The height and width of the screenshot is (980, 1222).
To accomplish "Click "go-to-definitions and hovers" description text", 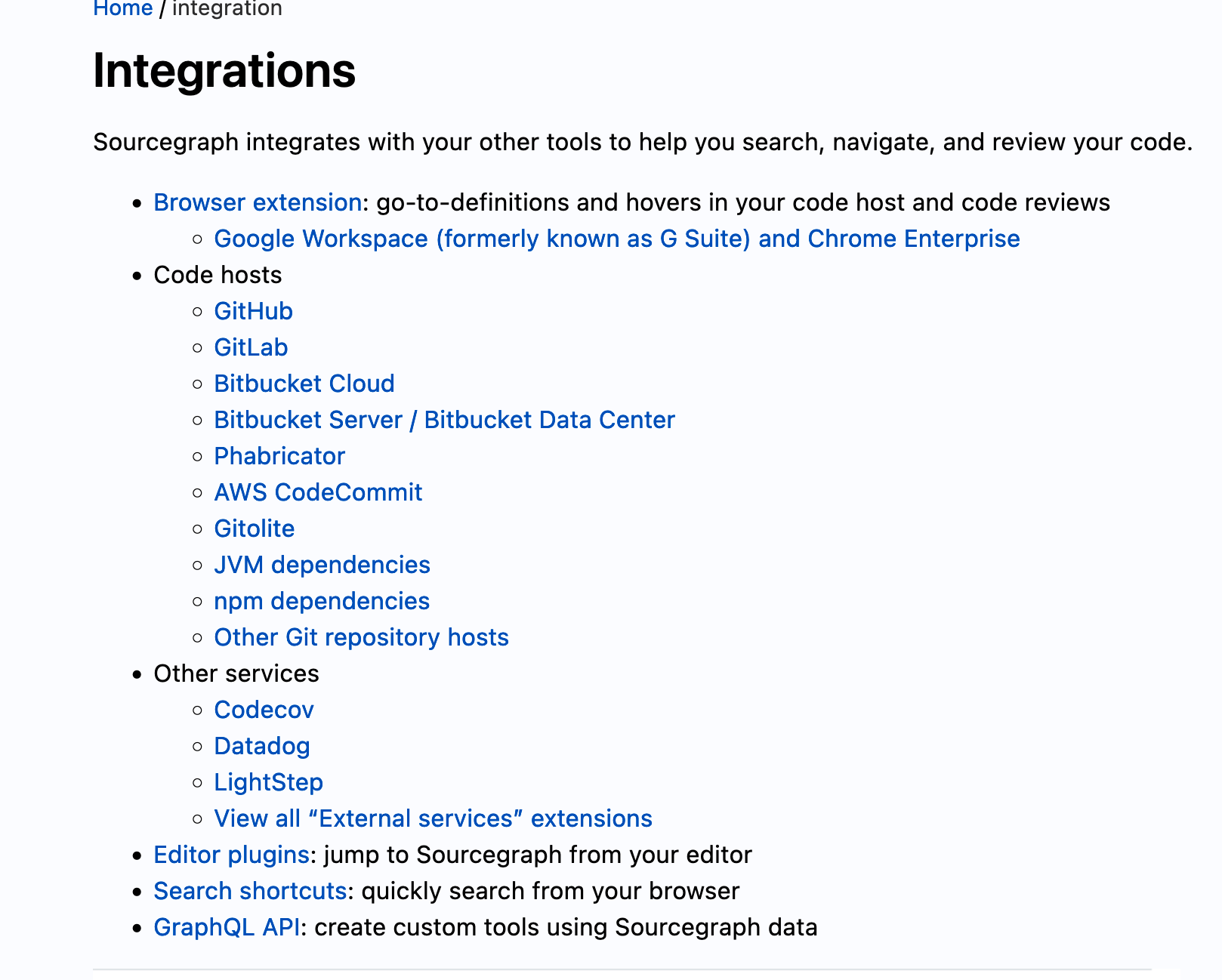I will [743, 202].
